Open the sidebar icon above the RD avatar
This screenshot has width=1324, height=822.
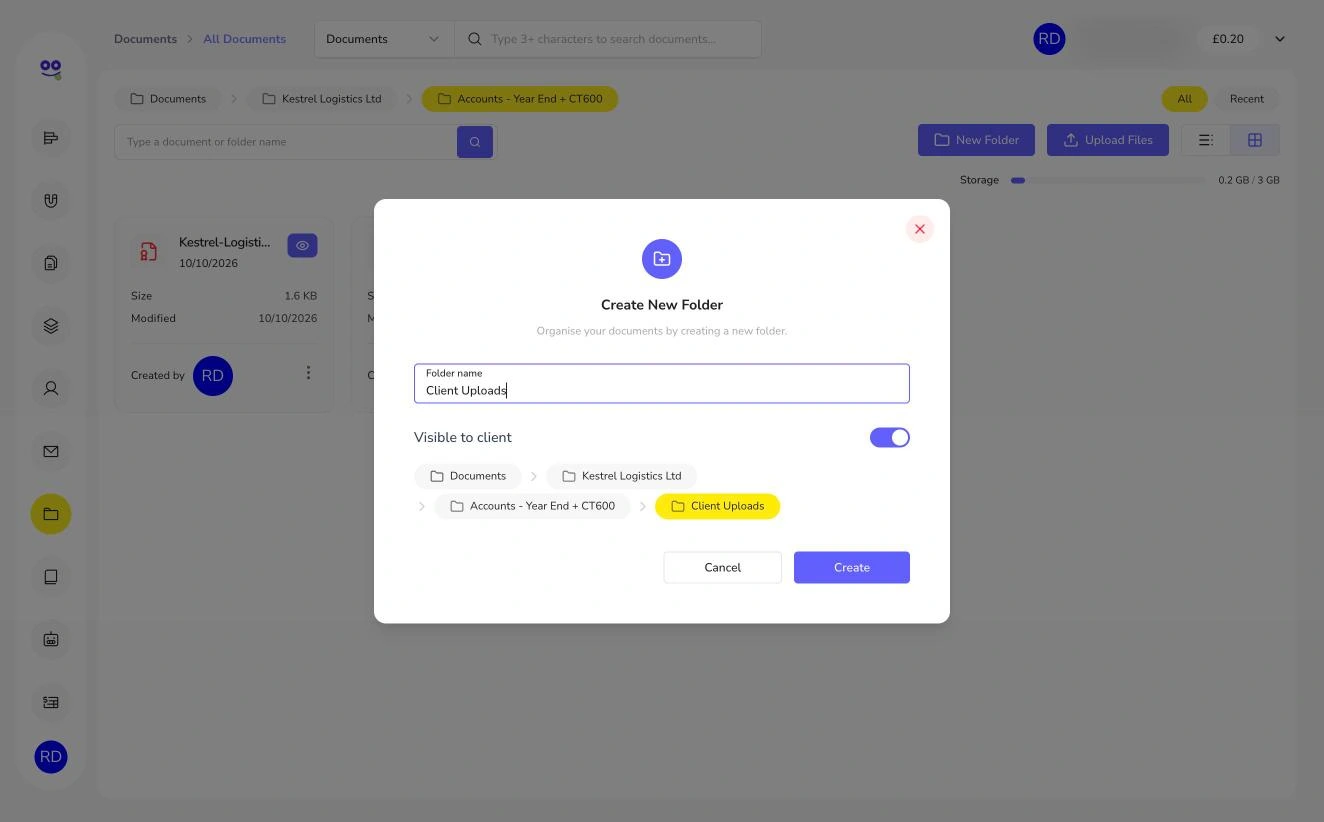(x=51, y=702)
